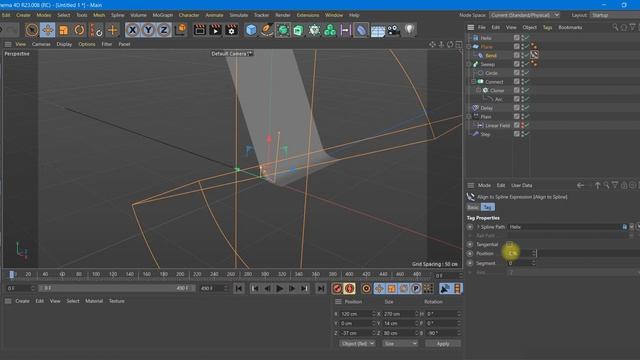Open viewport Display menu

pyautogui.click(x=64, y=44)
